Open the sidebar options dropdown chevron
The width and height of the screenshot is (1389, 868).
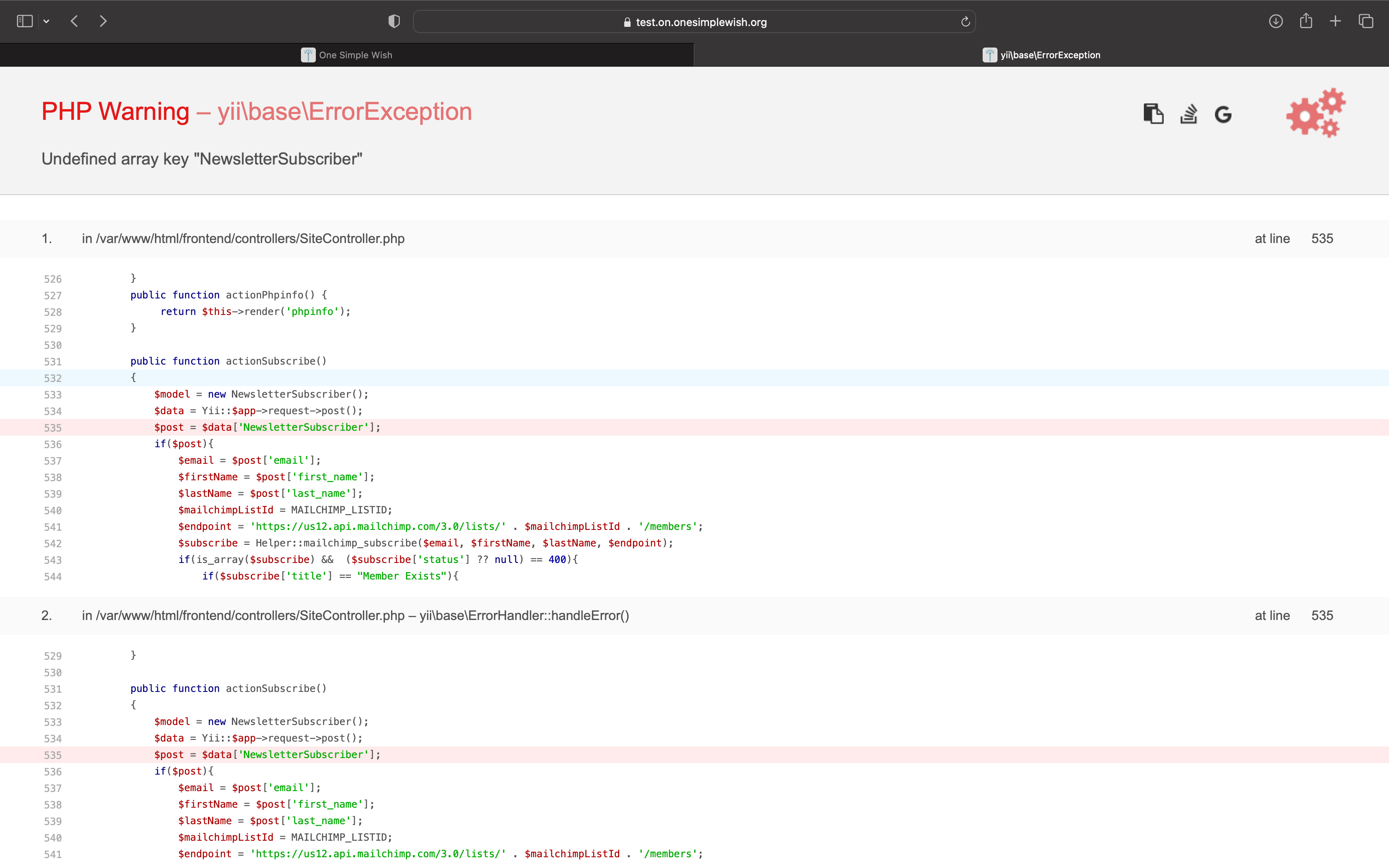[x=46, y=22]
